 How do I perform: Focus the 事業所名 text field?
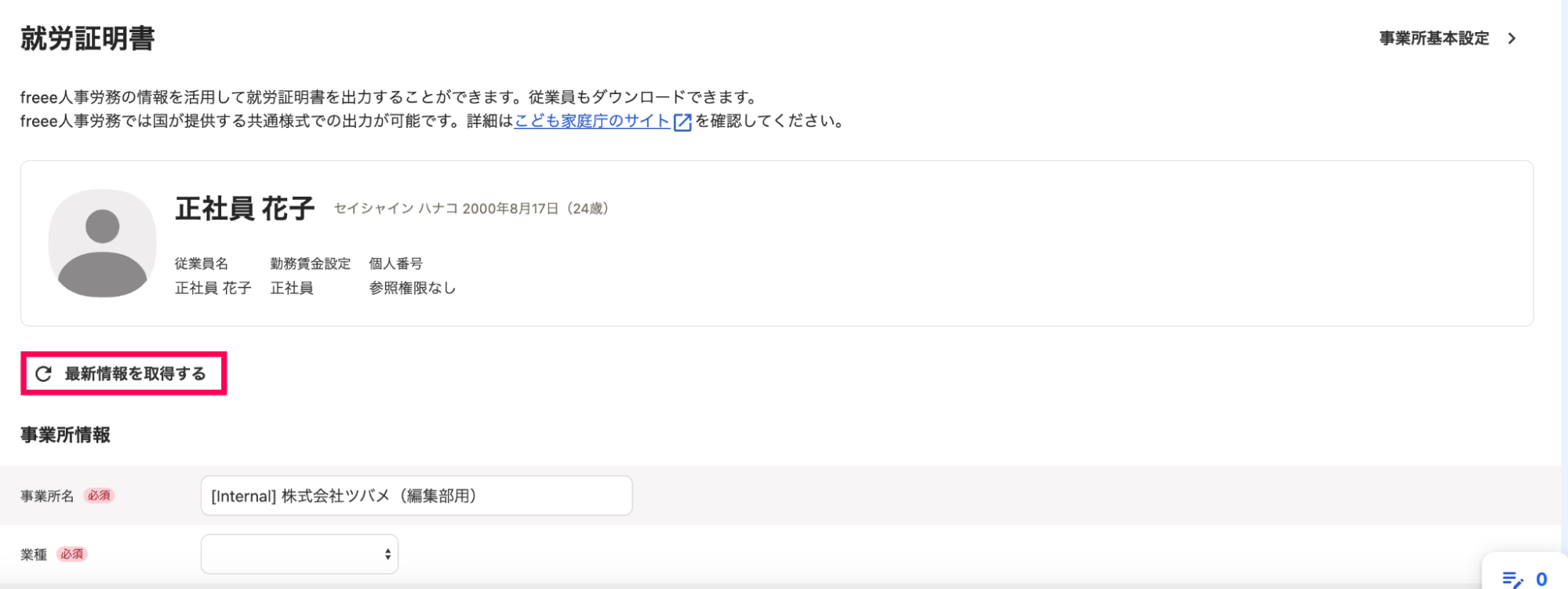[x=417, y=496]
